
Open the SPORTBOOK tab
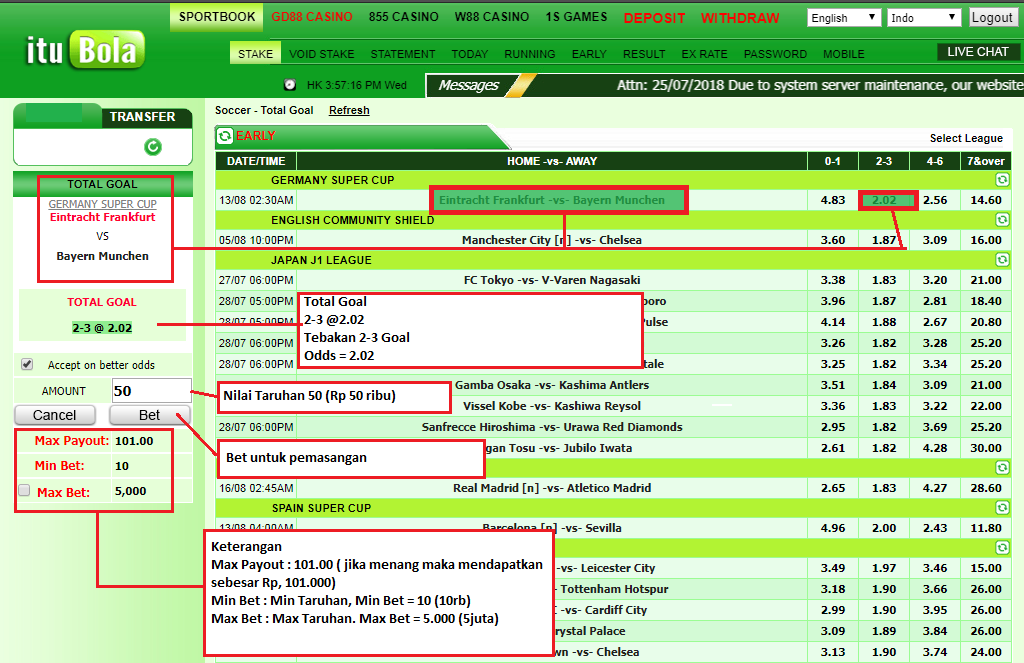(x=217, y=17)
